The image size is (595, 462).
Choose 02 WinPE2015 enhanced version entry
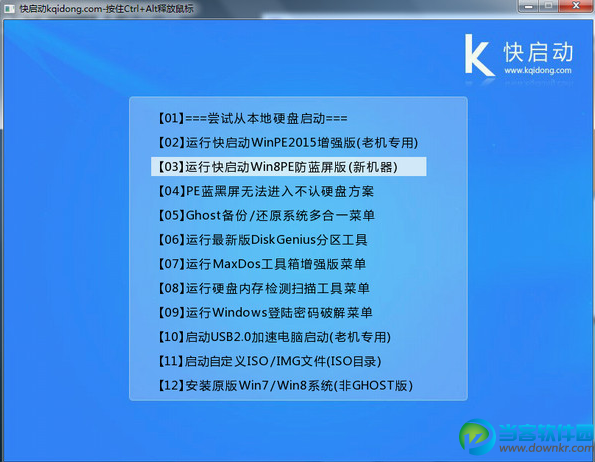point(288,143)
